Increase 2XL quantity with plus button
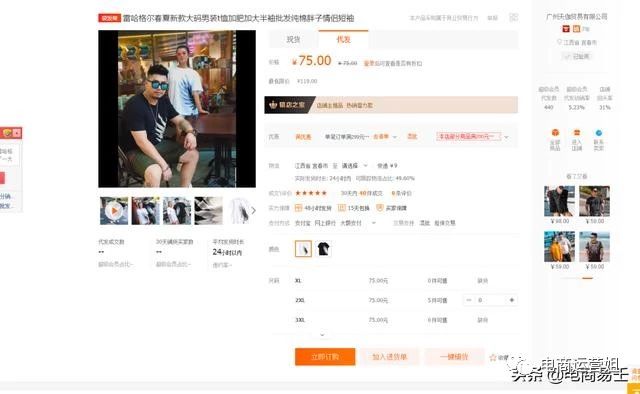640x394 pixels. click(512, 300)
